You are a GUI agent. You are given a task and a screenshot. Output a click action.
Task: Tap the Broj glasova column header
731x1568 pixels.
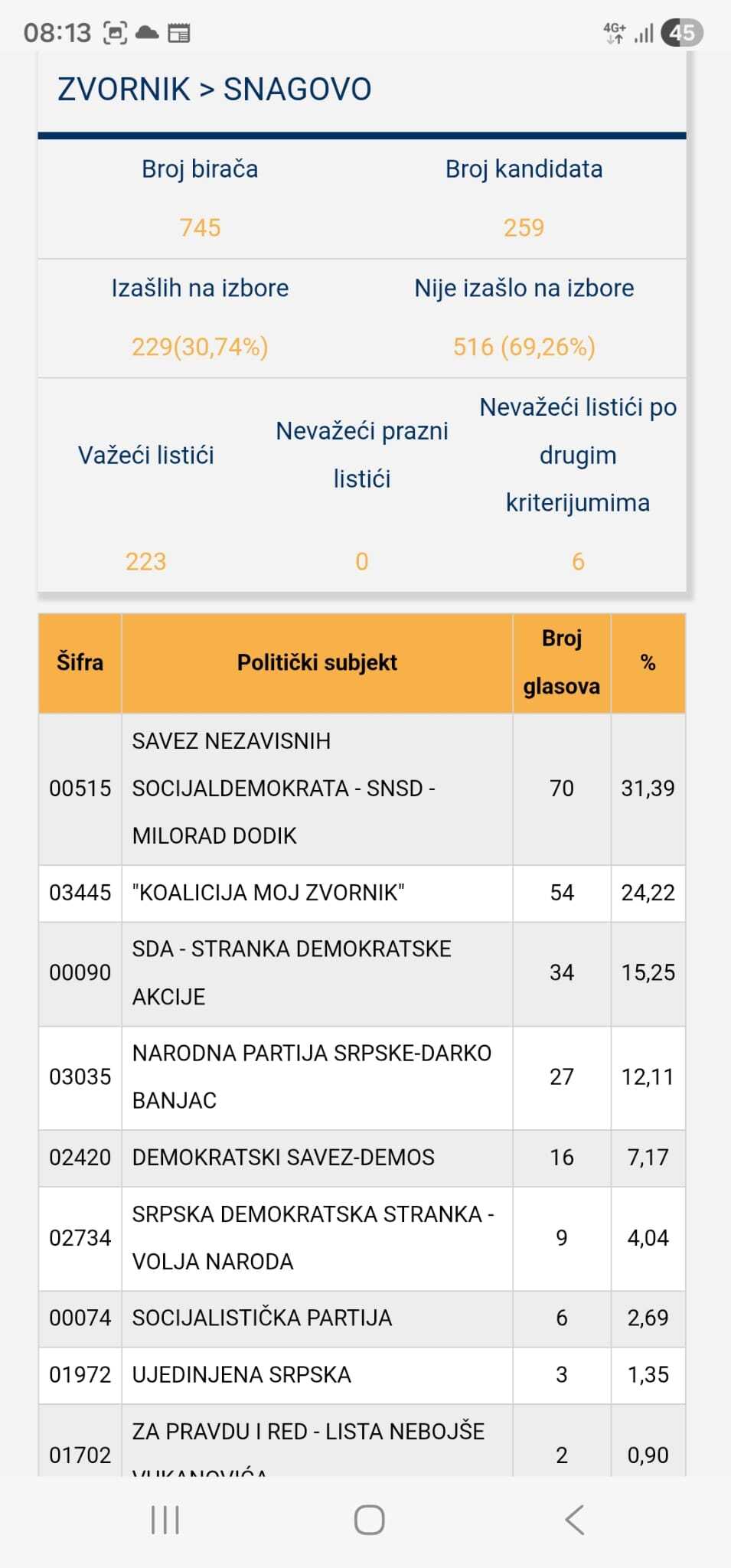click(561, 662)
